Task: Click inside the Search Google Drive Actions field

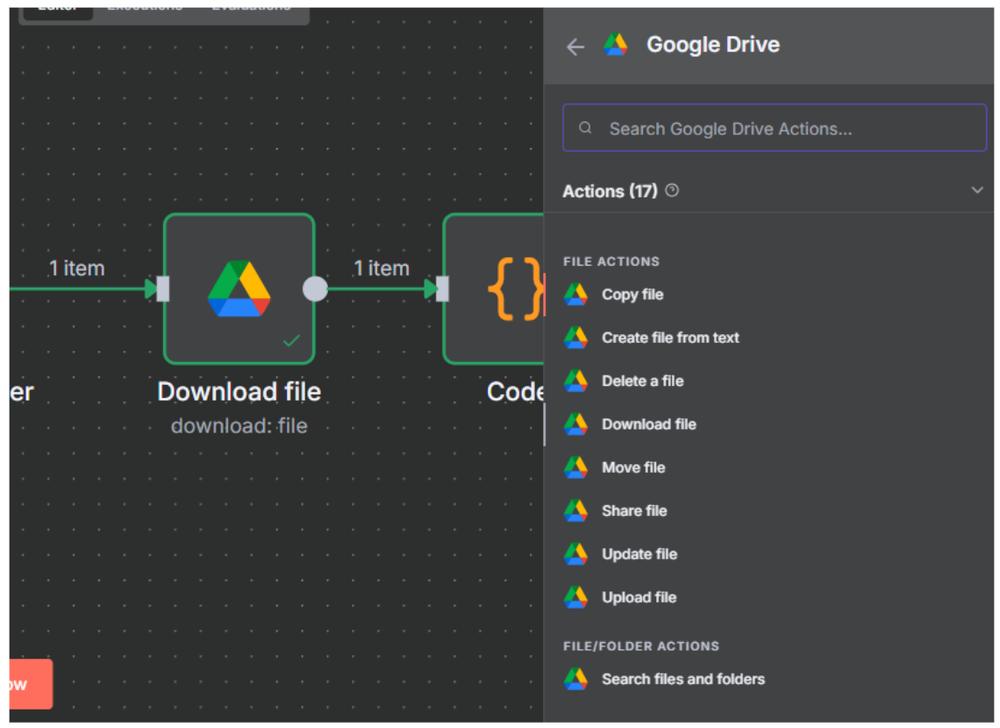Action: 774,128
